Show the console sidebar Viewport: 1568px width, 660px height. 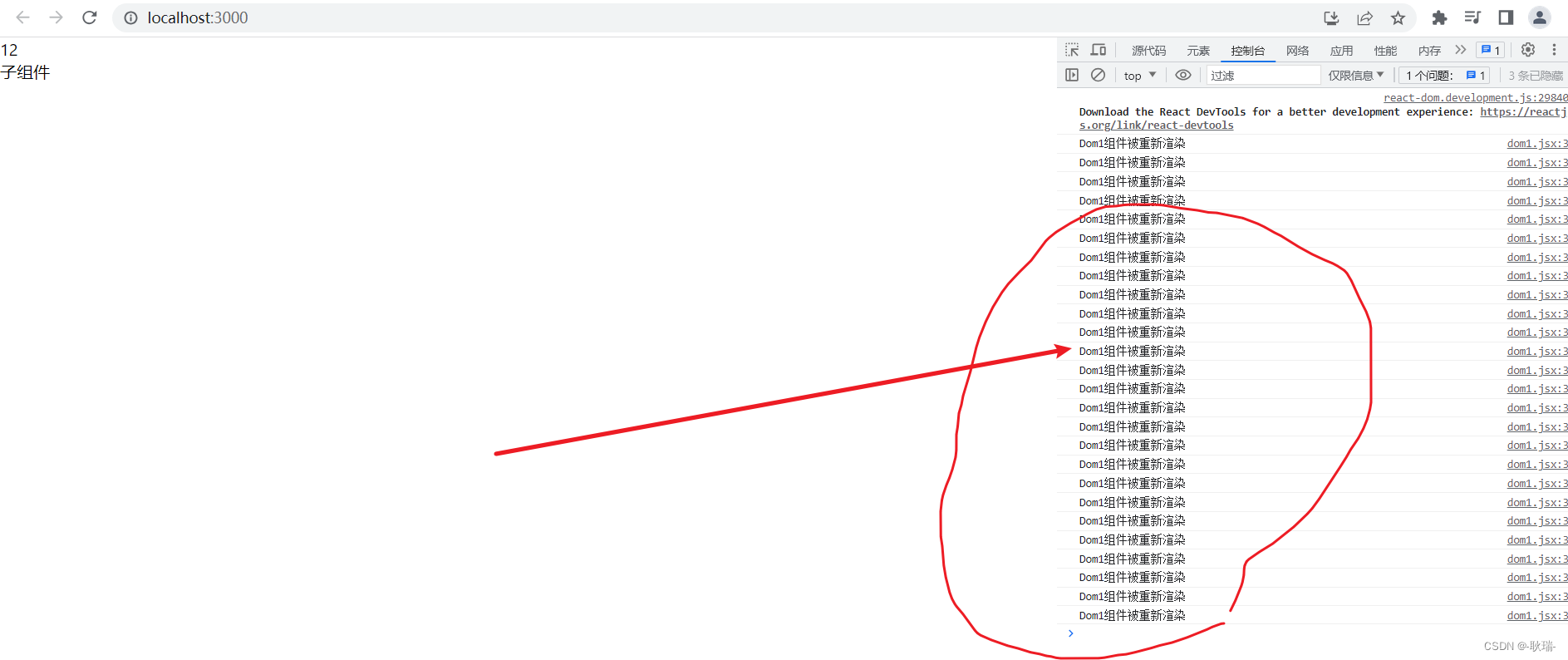tap(1072, 75)
